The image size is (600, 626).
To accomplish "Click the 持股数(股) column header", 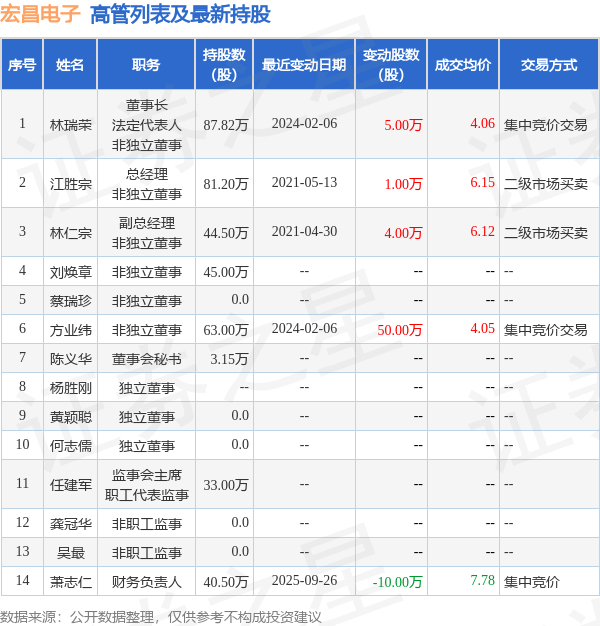I will click(224, 65).
